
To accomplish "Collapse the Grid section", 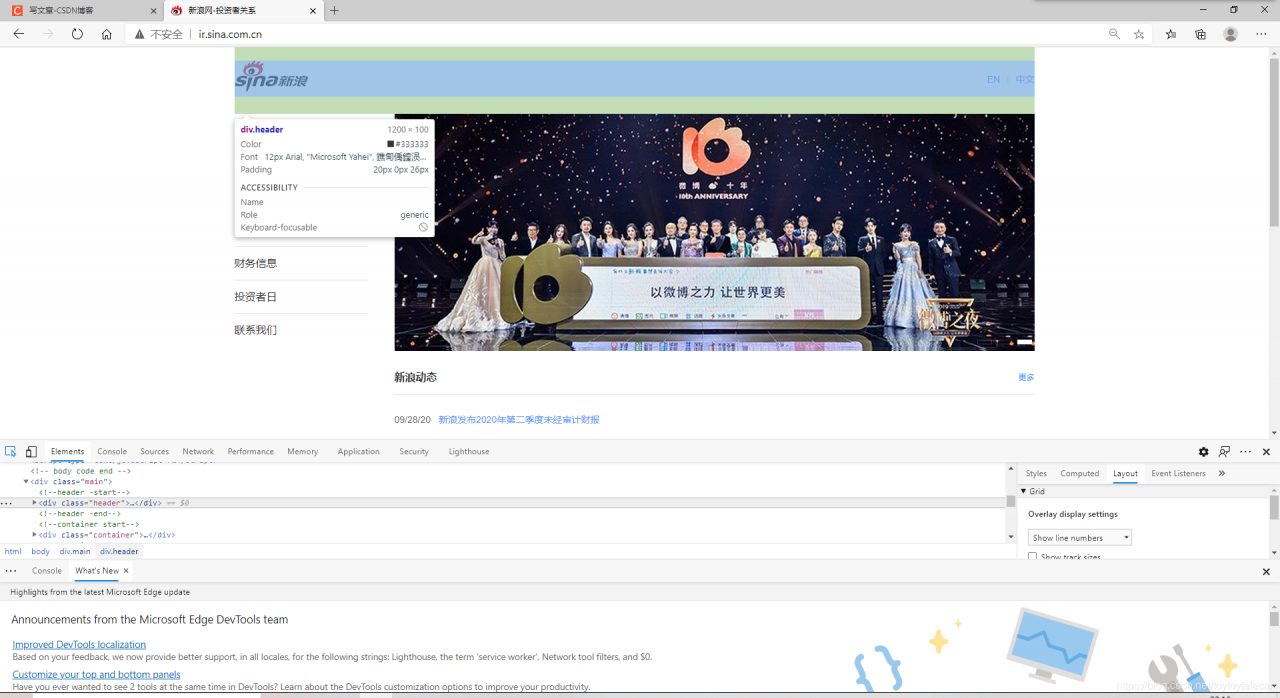I will click(1024, 491).
